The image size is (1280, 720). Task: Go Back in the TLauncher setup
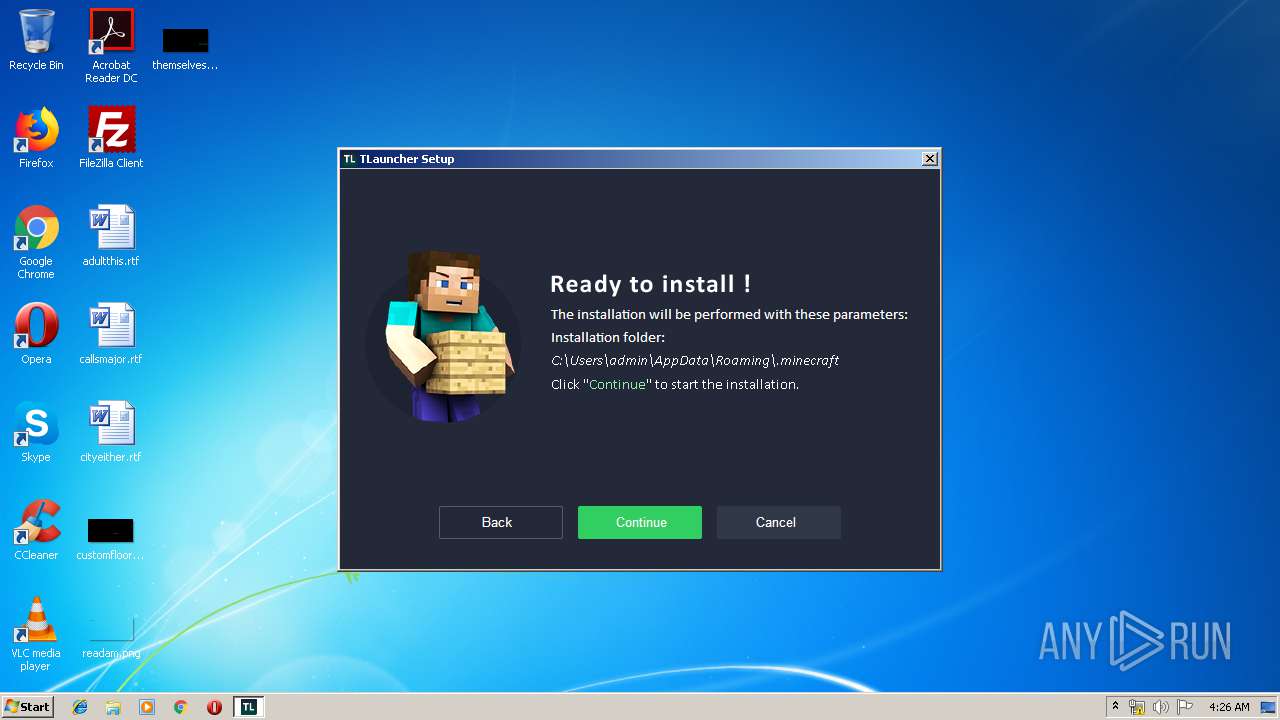coord(501,522)
